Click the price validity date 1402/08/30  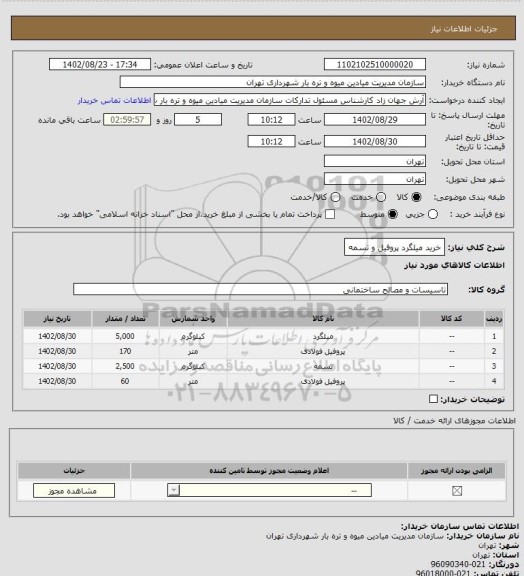click(x=375, y=141)
